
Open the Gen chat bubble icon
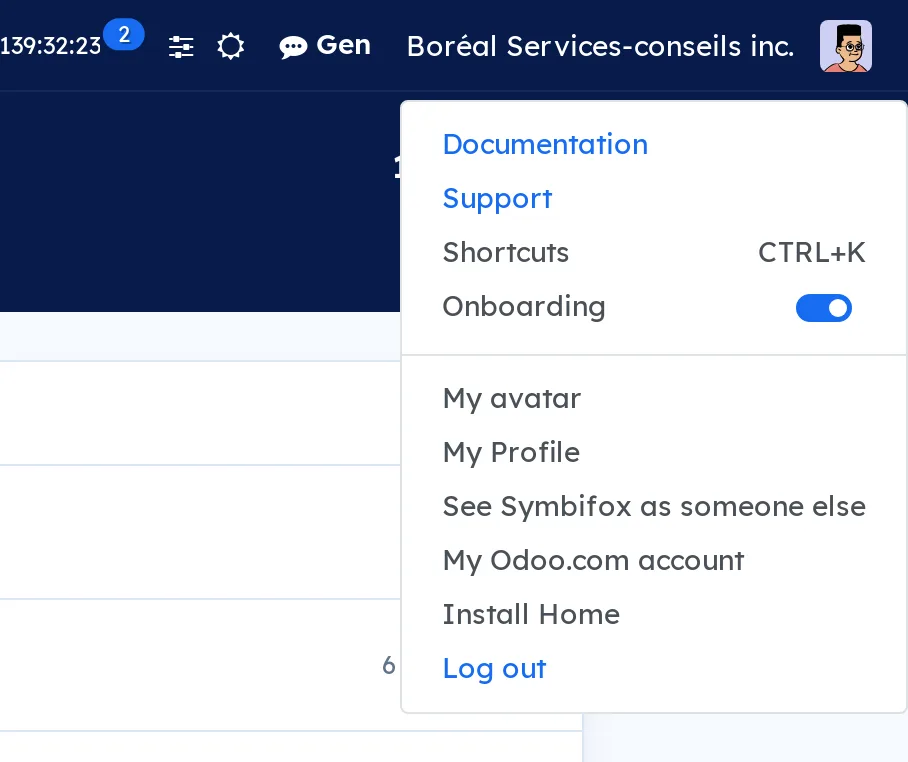click(293, 47)
